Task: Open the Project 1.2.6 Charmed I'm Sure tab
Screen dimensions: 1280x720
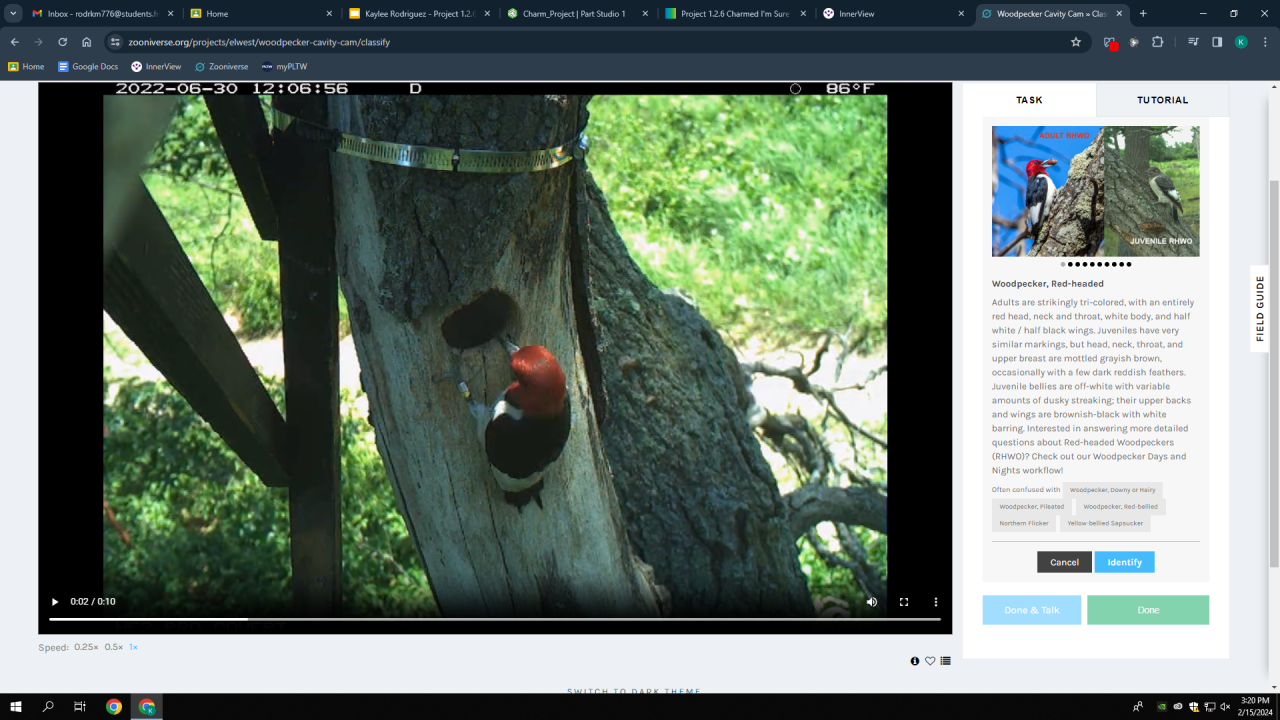Action: tap(735, 14)
